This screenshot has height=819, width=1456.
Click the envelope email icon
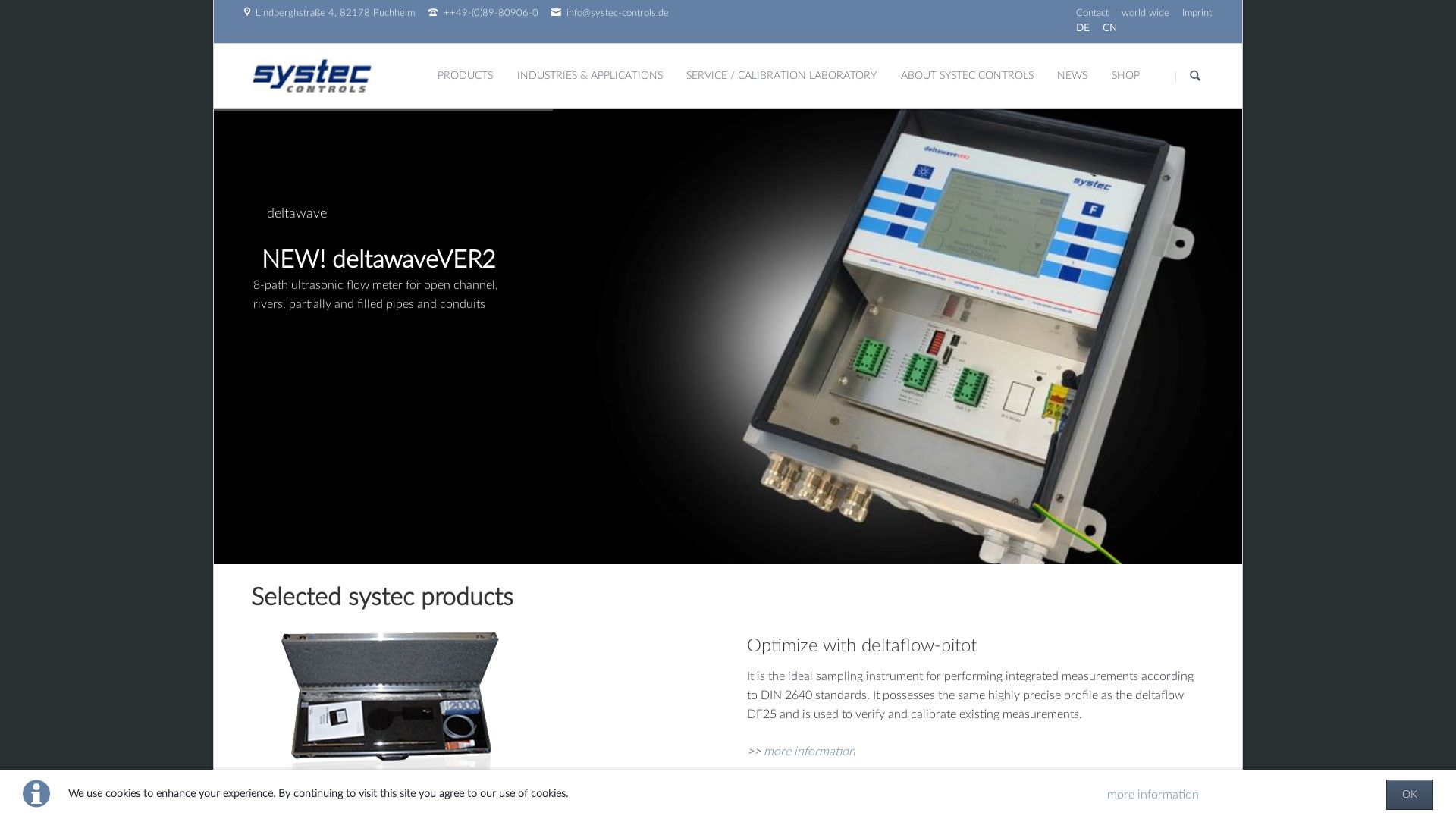(556, 12)
